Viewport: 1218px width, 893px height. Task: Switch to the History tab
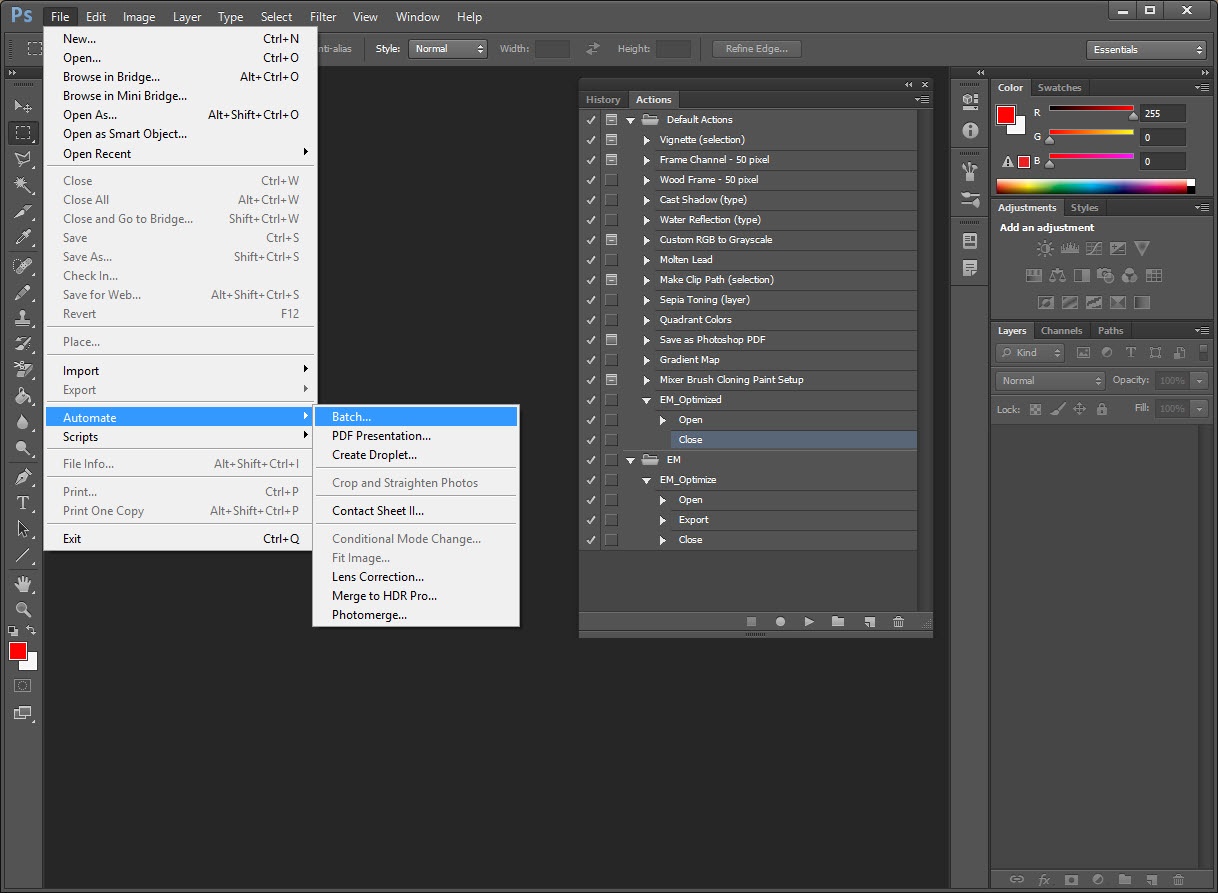pyautogui.click(x=603, y=99)
